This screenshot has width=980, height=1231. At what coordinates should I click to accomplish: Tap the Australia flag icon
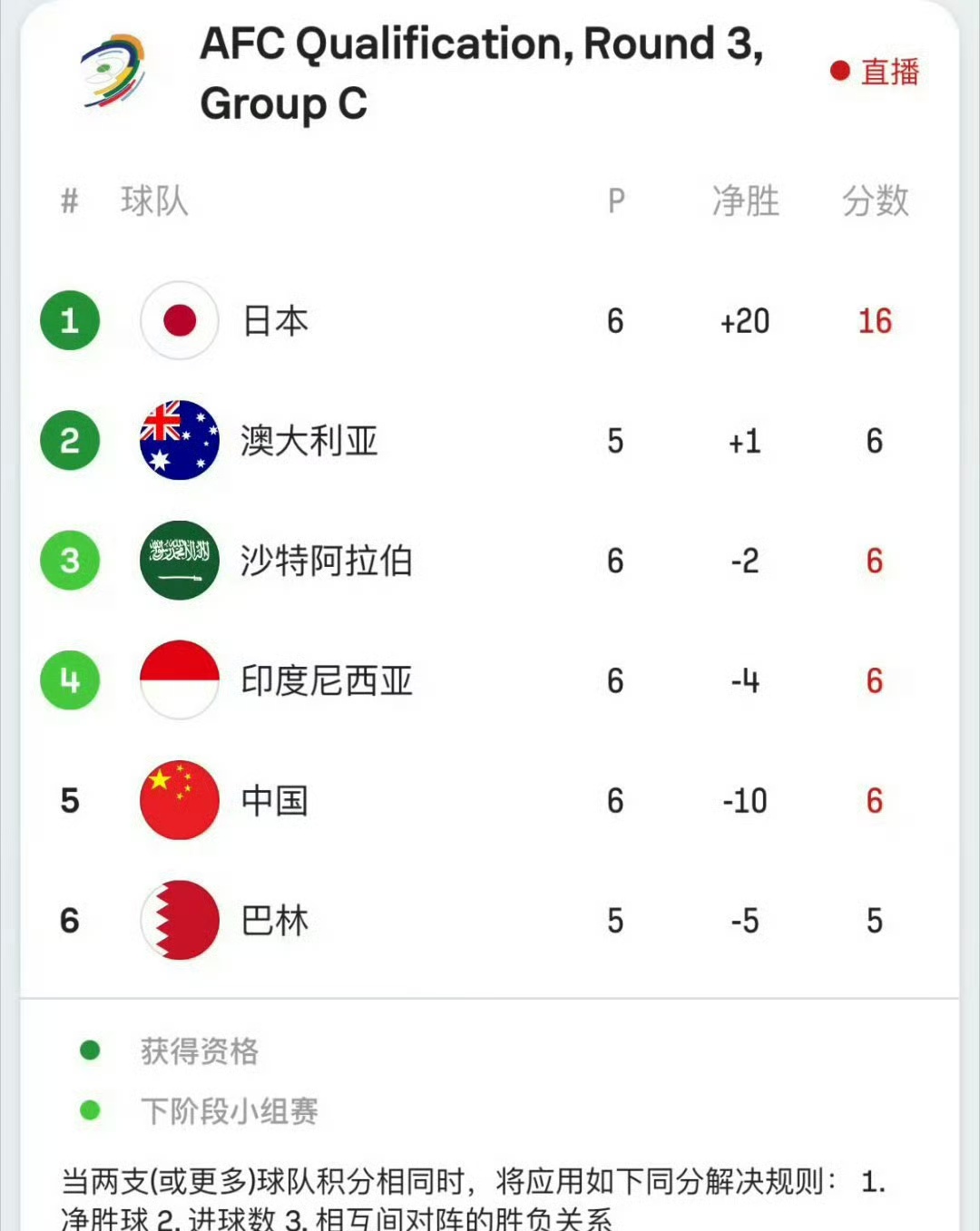[x=180, y=440]
